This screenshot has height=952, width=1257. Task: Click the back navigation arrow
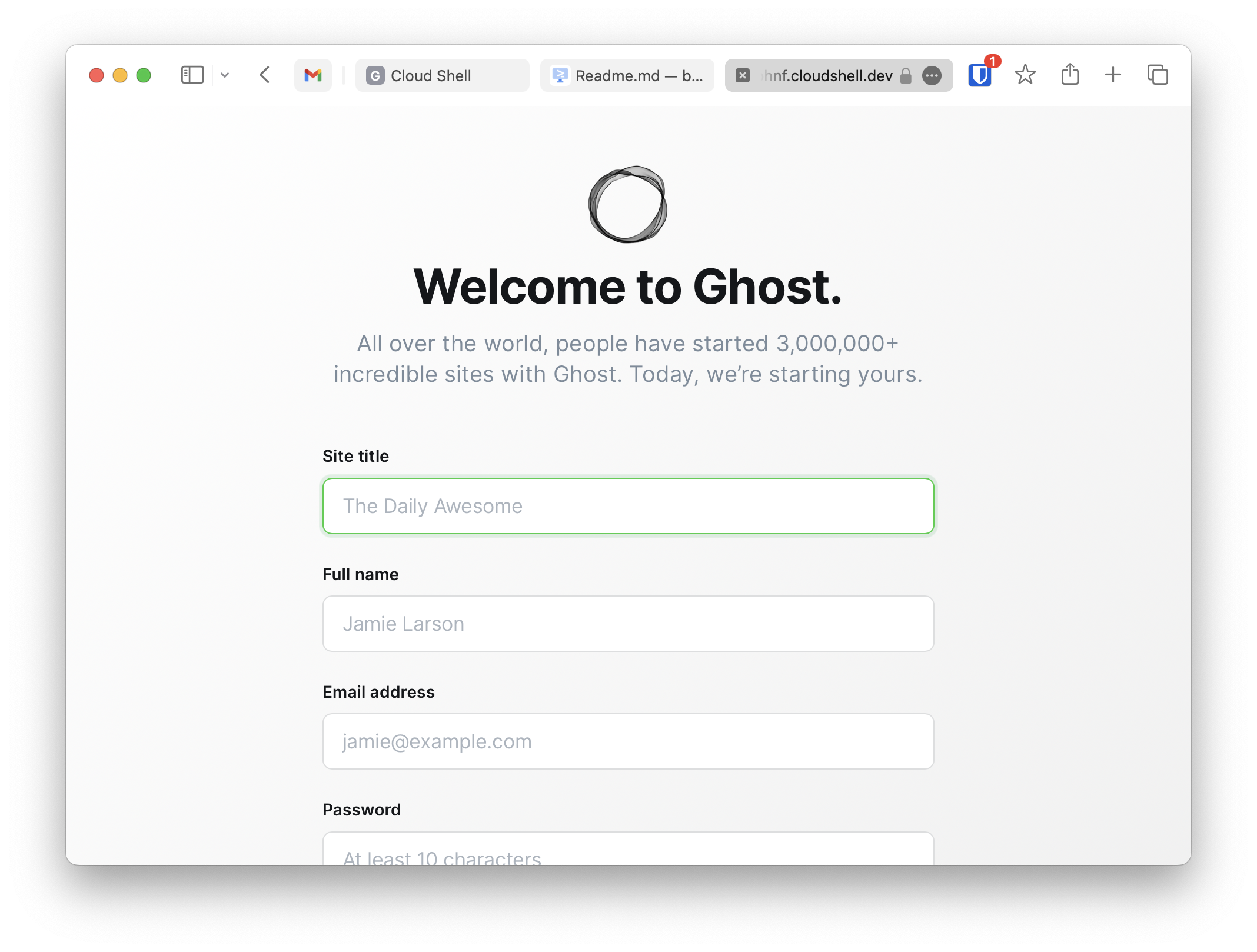pyautogui.click(x=265, y=75)
